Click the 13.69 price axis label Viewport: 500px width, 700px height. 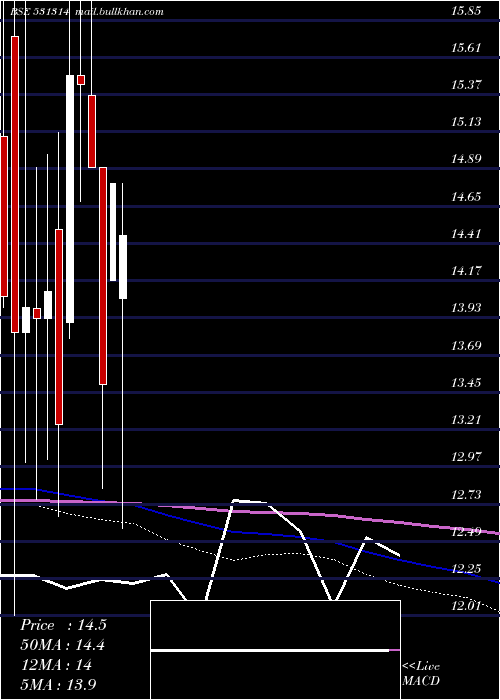(466, 346)
